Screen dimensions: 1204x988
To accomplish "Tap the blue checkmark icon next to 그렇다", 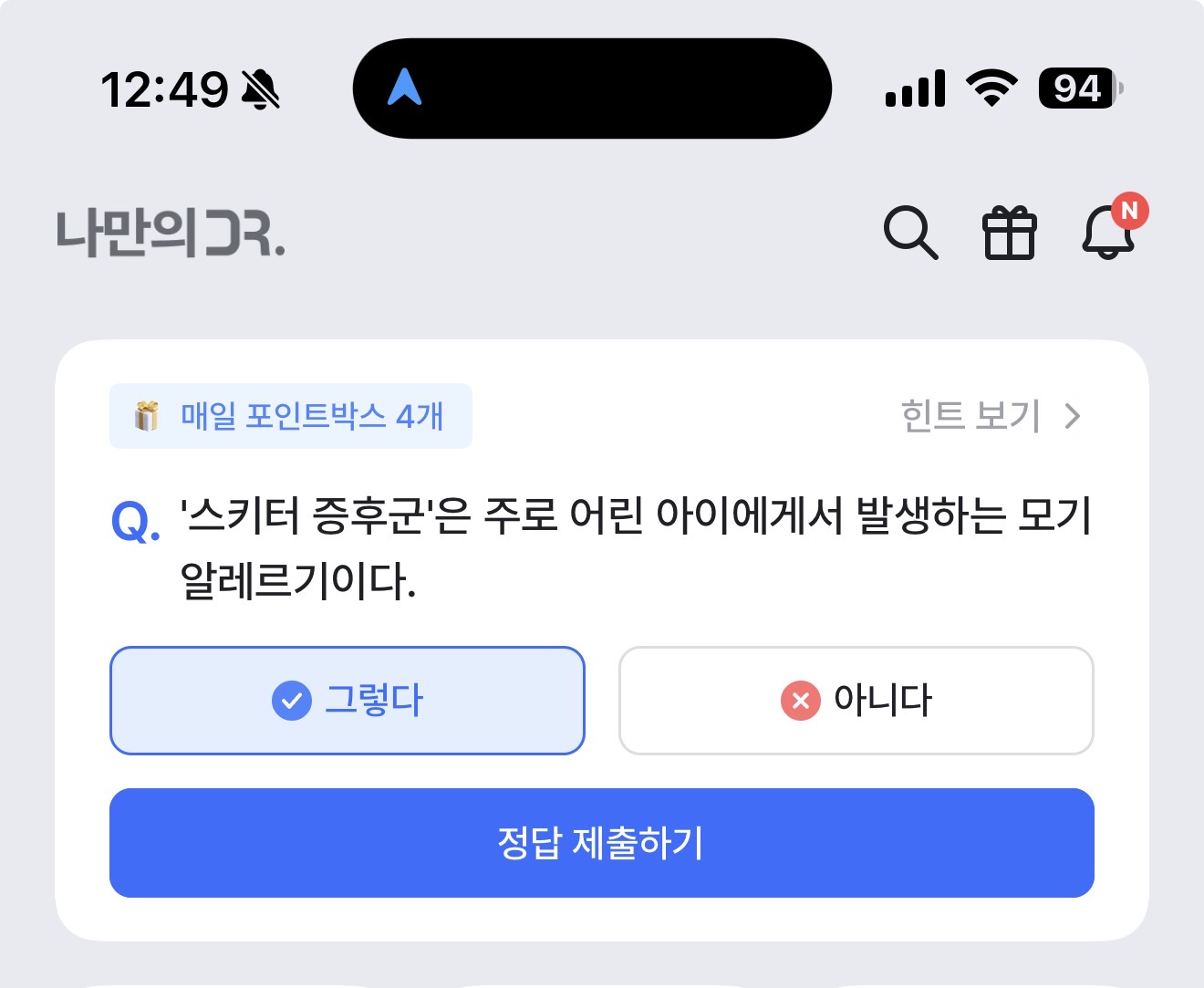I will point(292,701).
